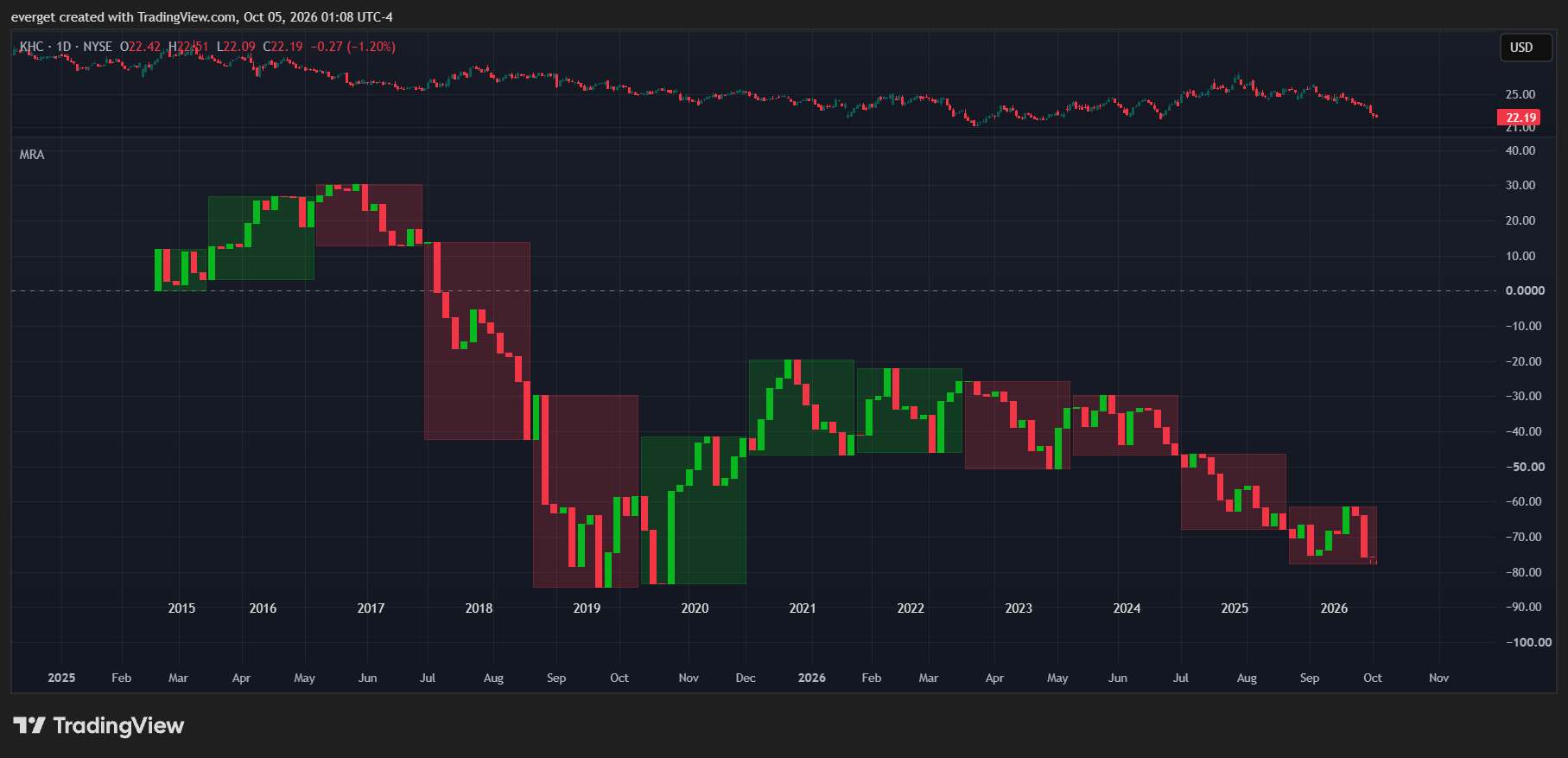
Task: Click the Oct label at the time axis end
Action: tap(1372, 678)
